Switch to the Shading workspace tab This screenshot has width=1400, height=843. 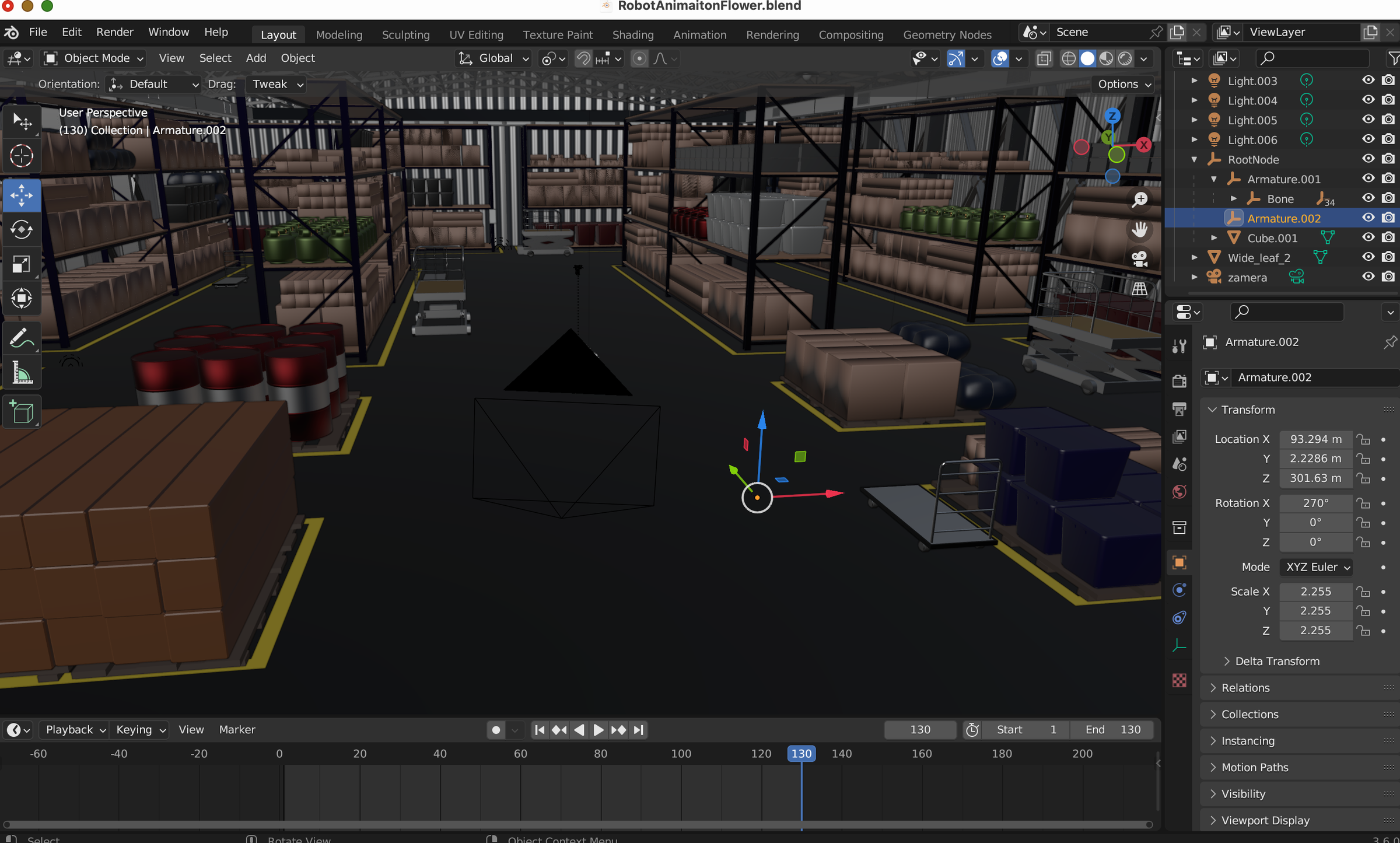632,34
